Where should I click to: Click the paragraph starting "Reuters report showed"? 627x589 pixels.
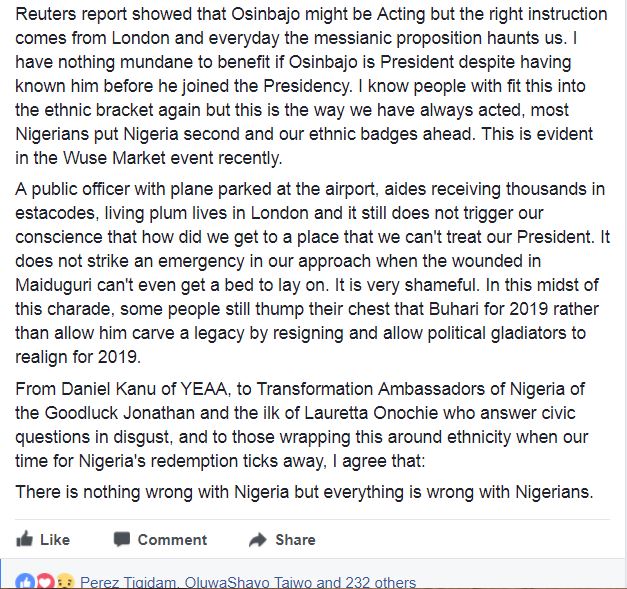coord(311,87)
